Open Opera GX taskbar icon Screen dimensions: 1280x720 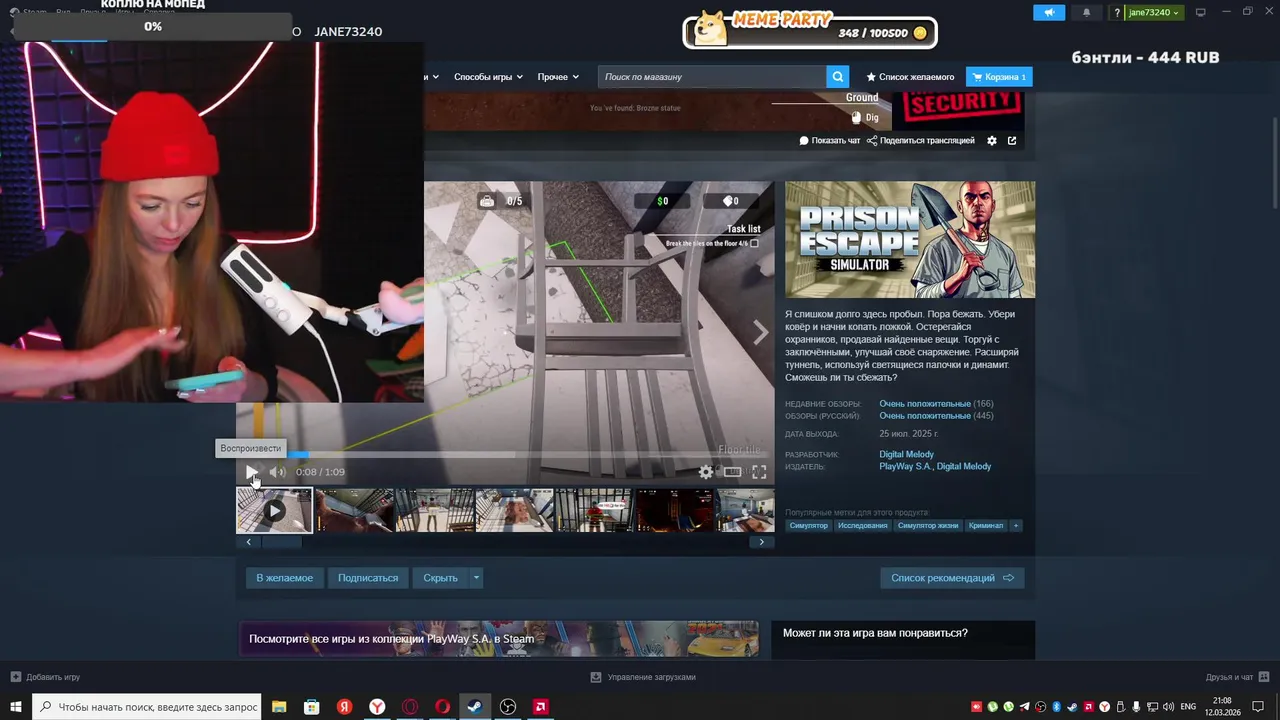tap(410, 707)
